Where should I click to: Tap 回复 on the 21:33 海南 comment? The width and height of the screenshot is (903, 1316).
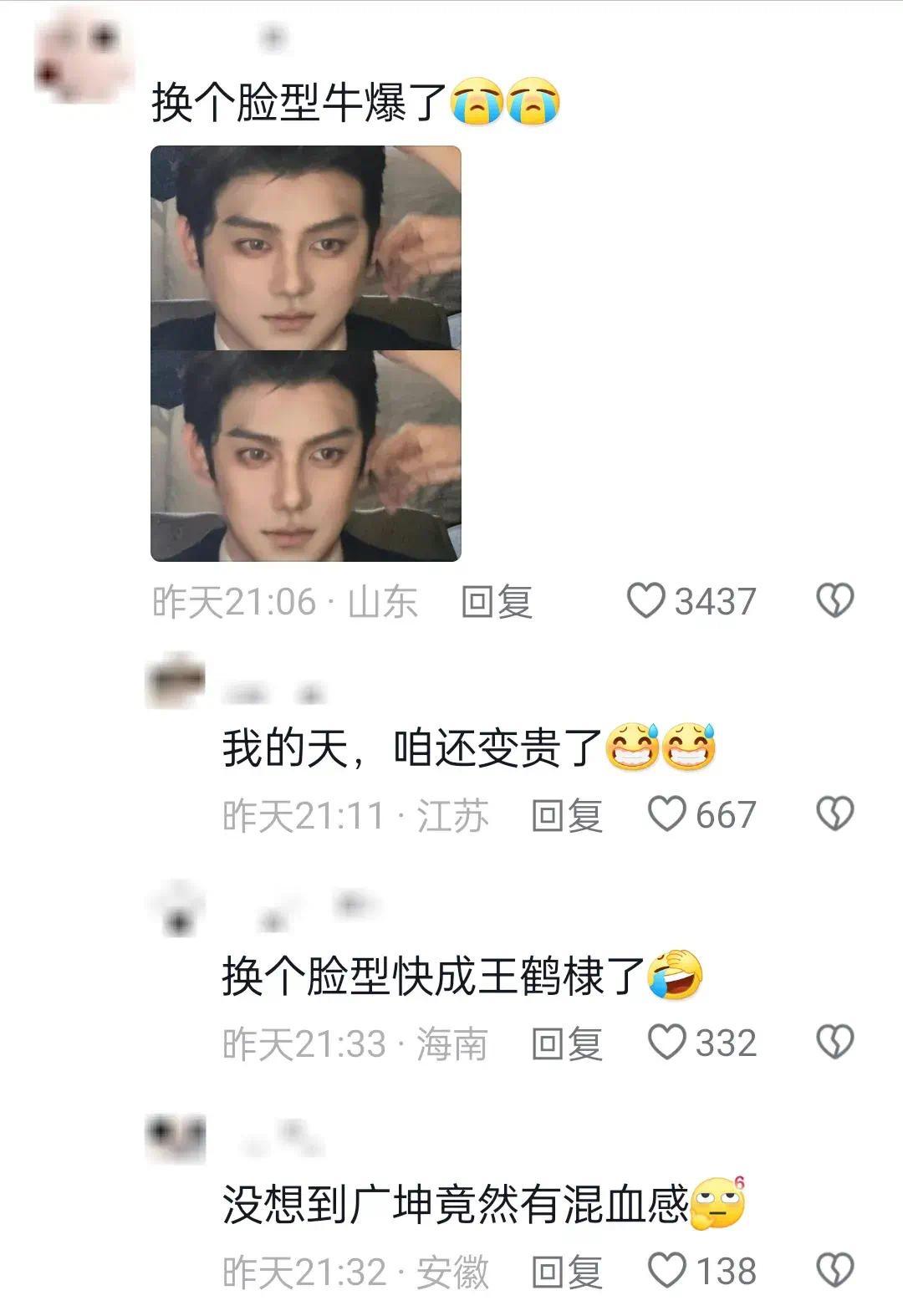(x=568, y=1043)
